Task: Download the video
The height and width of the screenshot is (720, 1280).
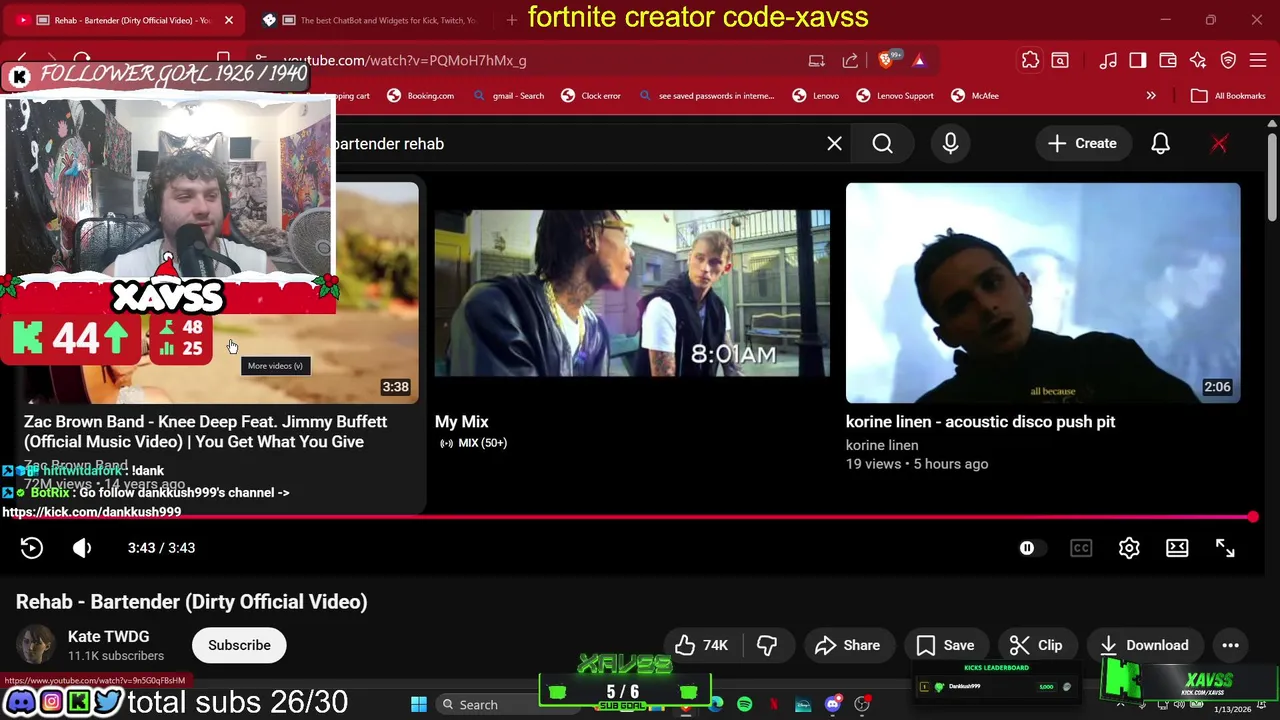Action: [x=1145, y=646]
